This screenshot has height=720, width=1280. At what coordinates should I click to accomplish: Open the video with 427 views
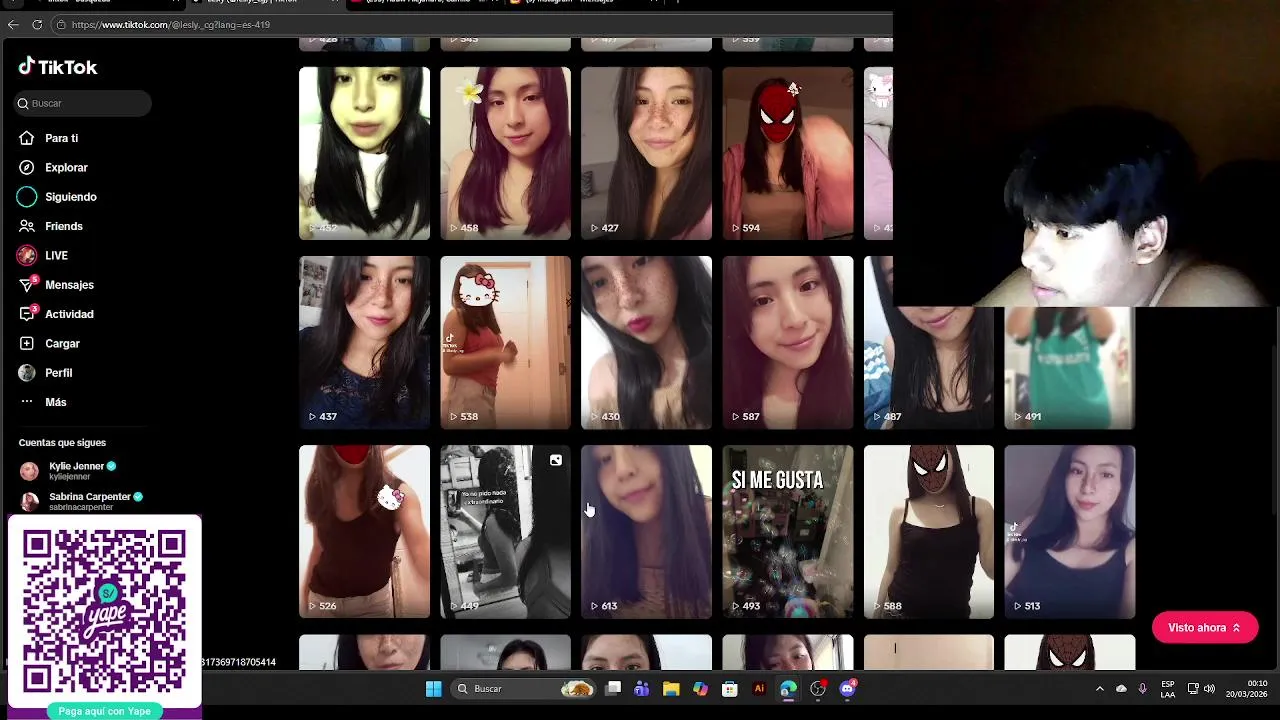click(646, 153)
